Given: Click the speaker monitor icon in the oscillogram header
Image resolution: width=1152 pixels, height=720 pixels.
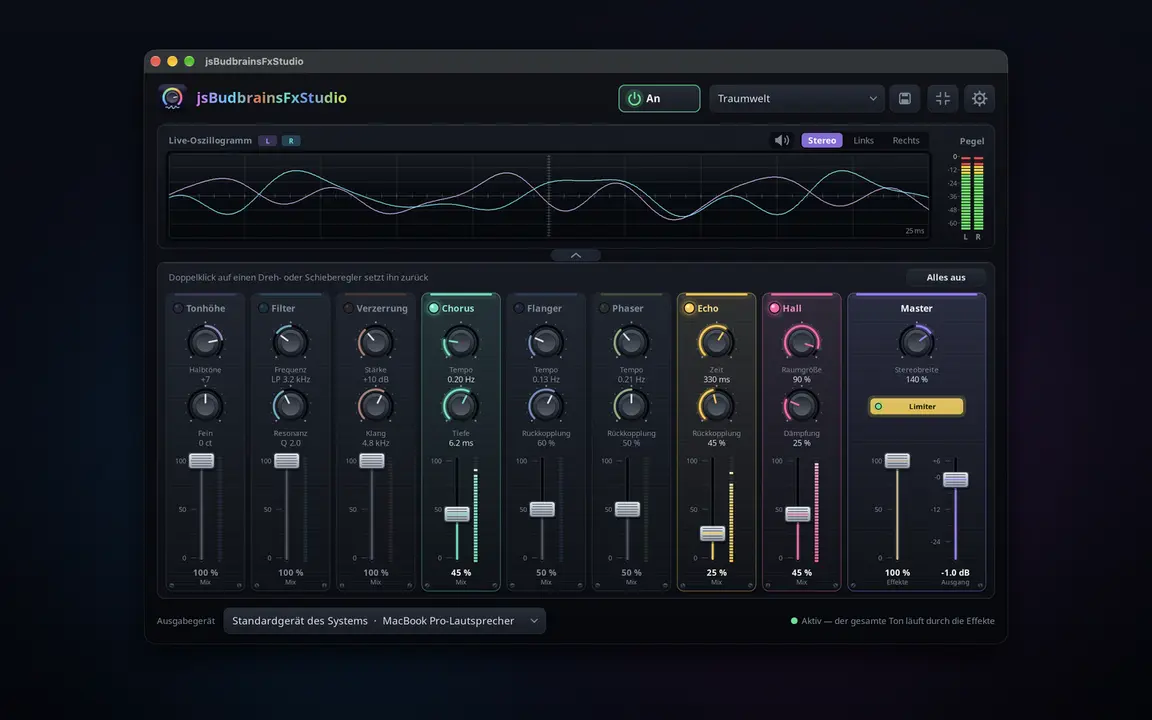Looking at the screenshot, I should [782, 140].
